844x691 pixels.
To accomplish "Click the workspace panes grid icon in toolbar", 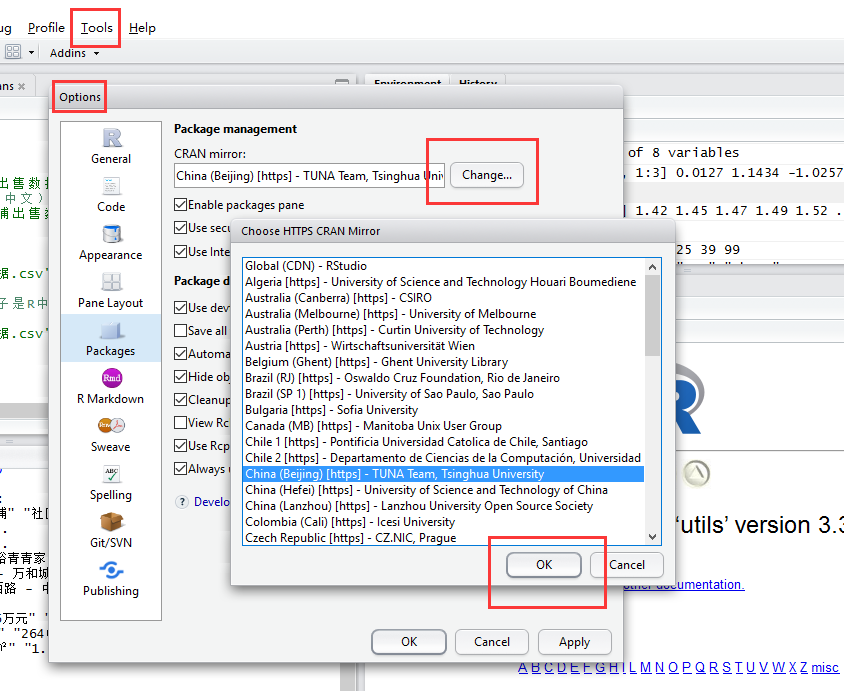I will coord(13,52).
